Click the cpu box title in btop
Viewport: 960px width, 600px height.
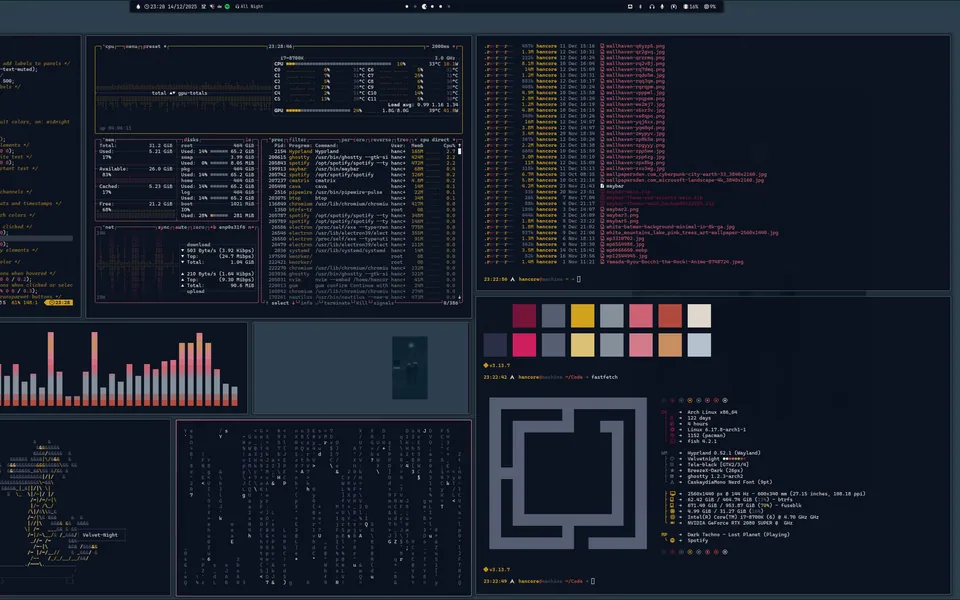tap(109, 47)
